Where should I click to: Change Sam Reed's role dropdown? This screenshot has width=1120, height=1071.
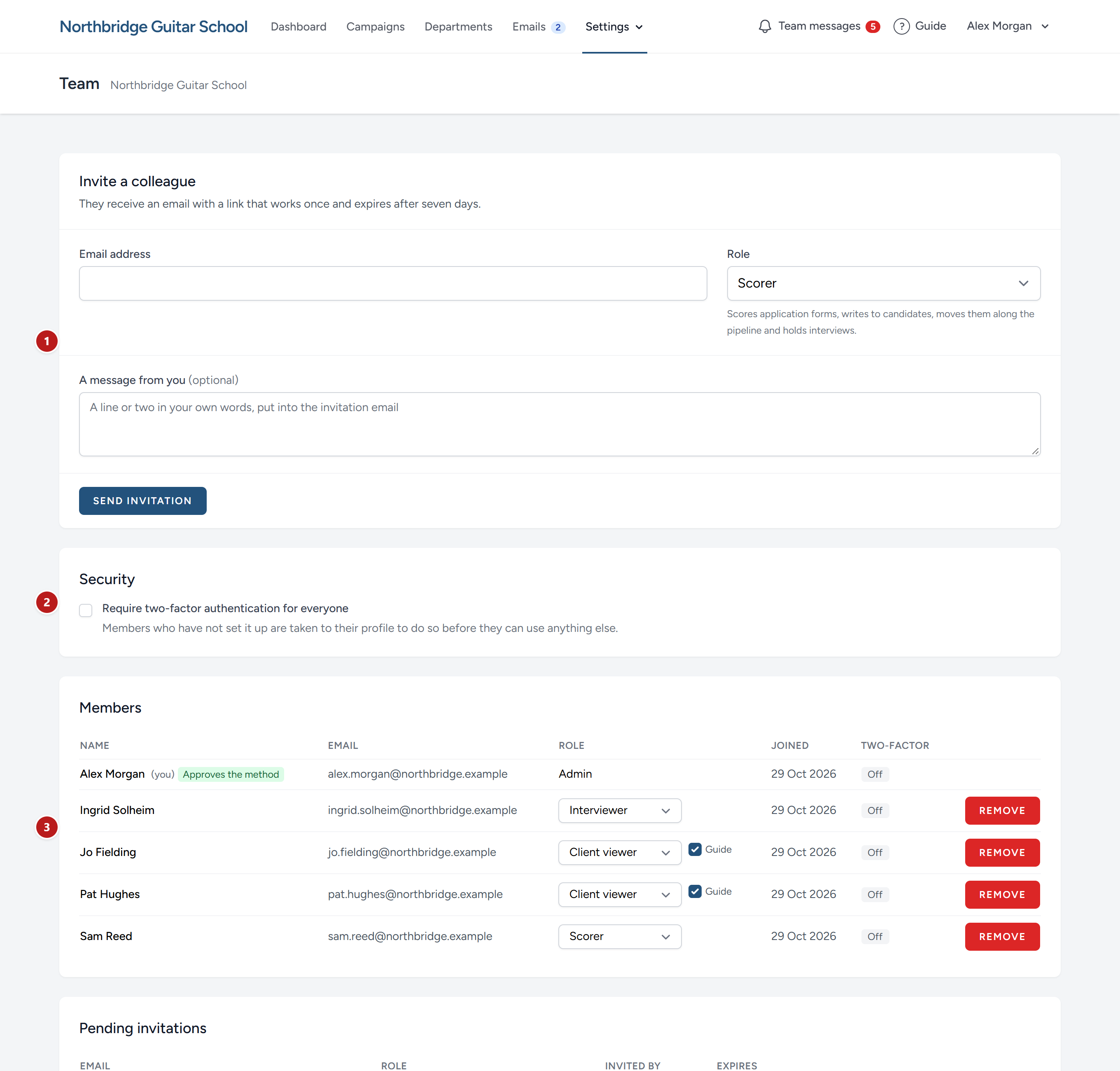tap(620, 936)
